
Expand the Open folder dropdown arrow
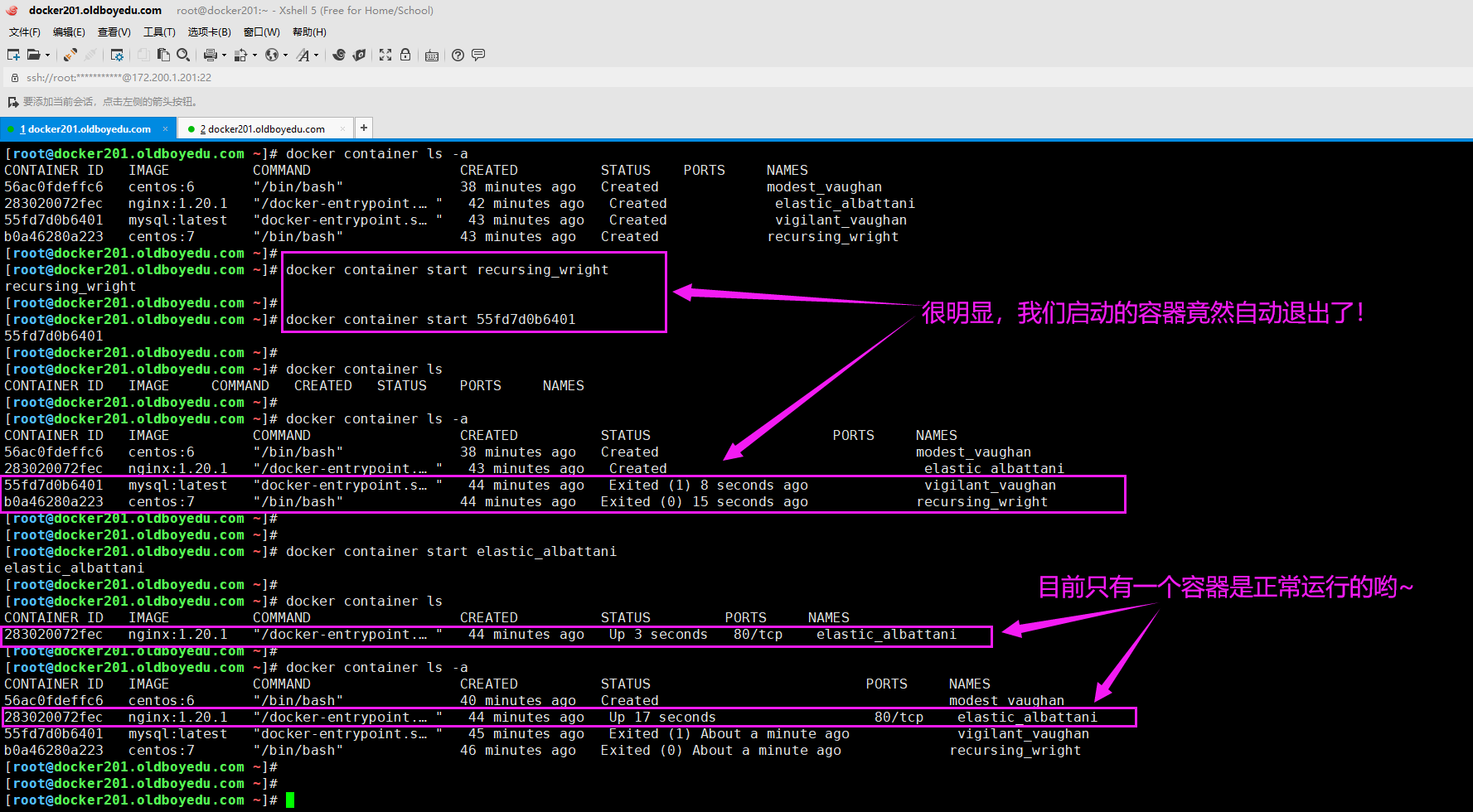coord(47,56)
